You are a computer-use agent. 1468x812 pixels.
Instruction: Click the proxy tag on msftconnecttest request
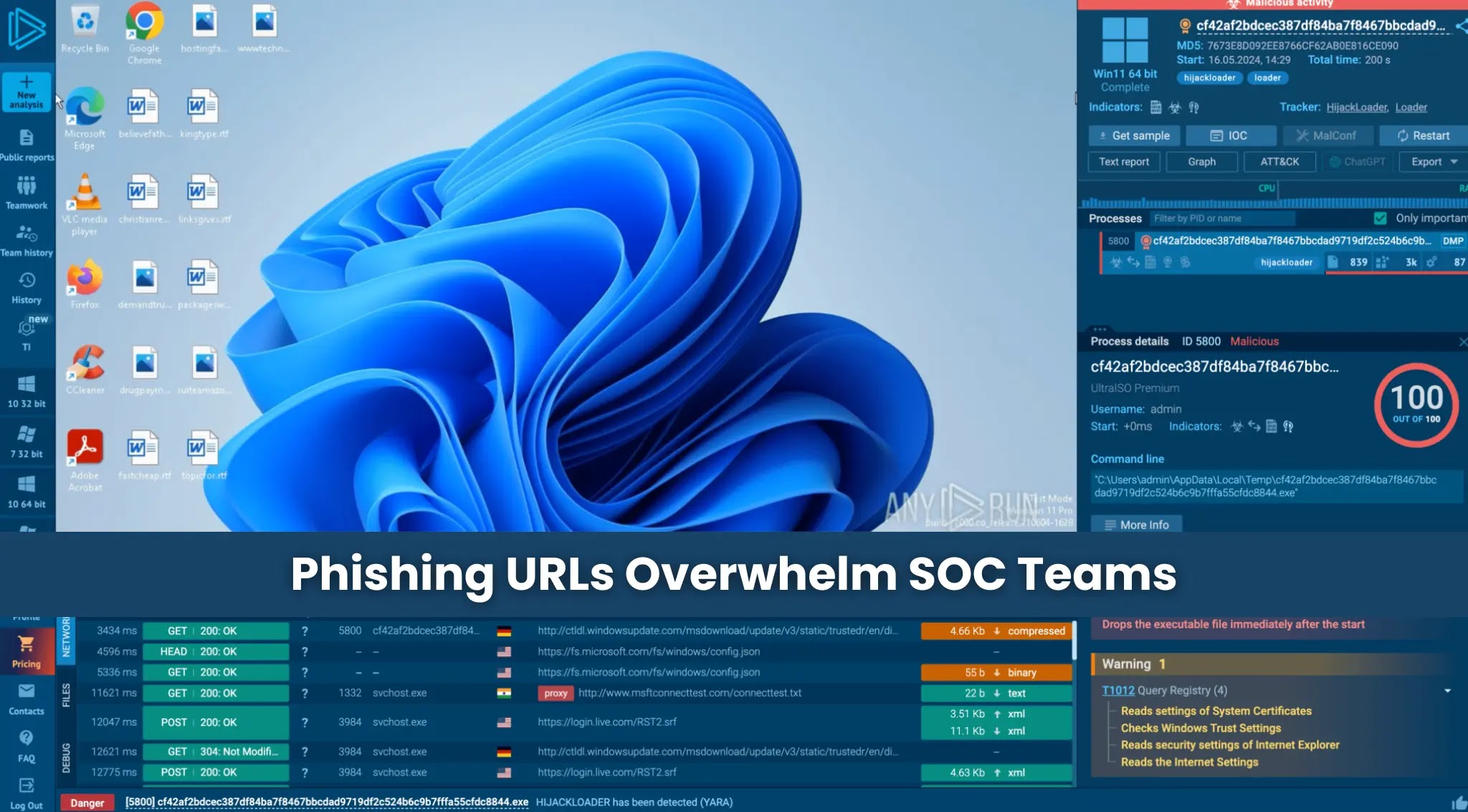click(x=556, y=694)
